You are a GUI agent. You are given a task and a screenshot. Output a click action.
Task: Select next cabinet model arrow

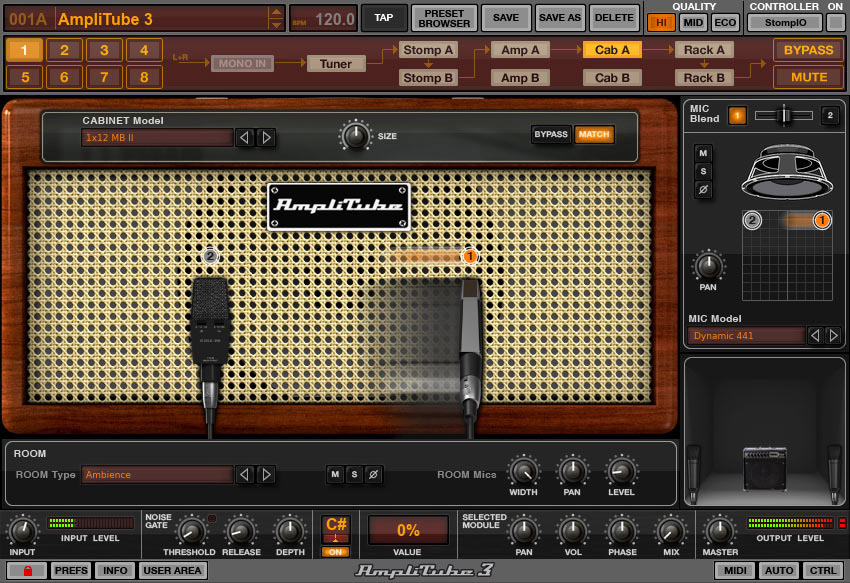pyautogui.click(x=266, y=138)
